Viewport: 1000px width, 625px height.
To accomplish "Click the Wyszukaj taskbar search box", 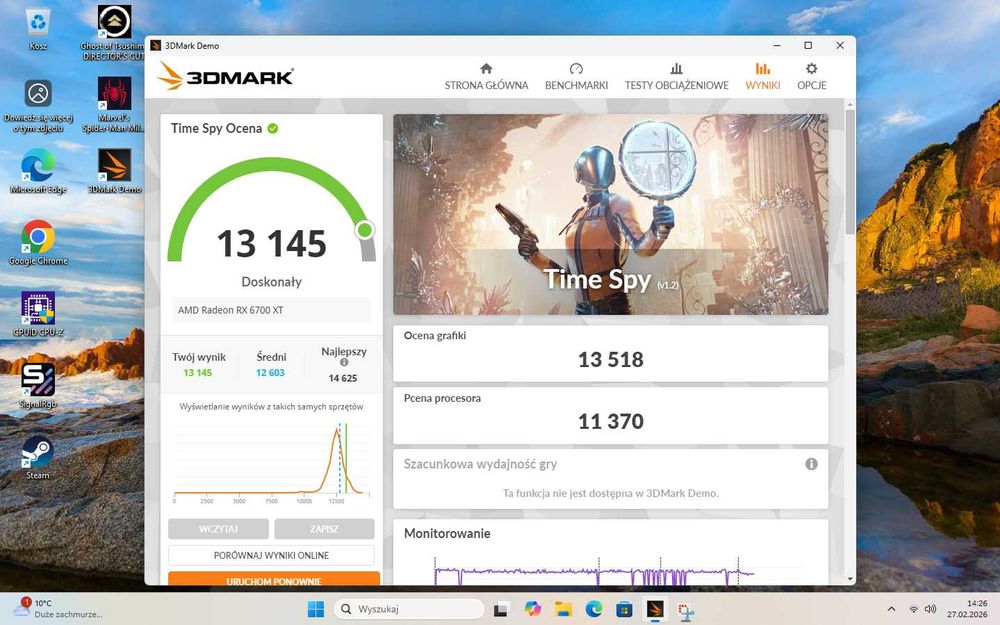I will (x=409, y=609).
